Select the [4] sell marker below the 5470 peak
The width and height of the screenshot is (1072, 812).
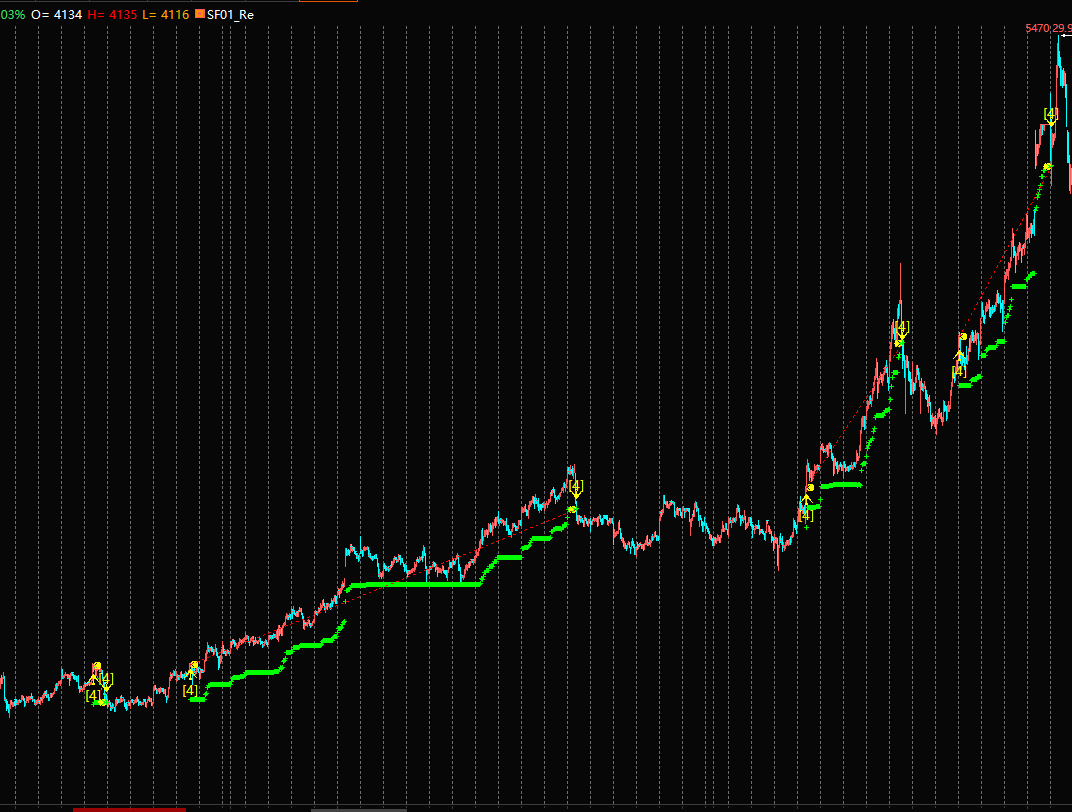click(x=1050, y=114)
